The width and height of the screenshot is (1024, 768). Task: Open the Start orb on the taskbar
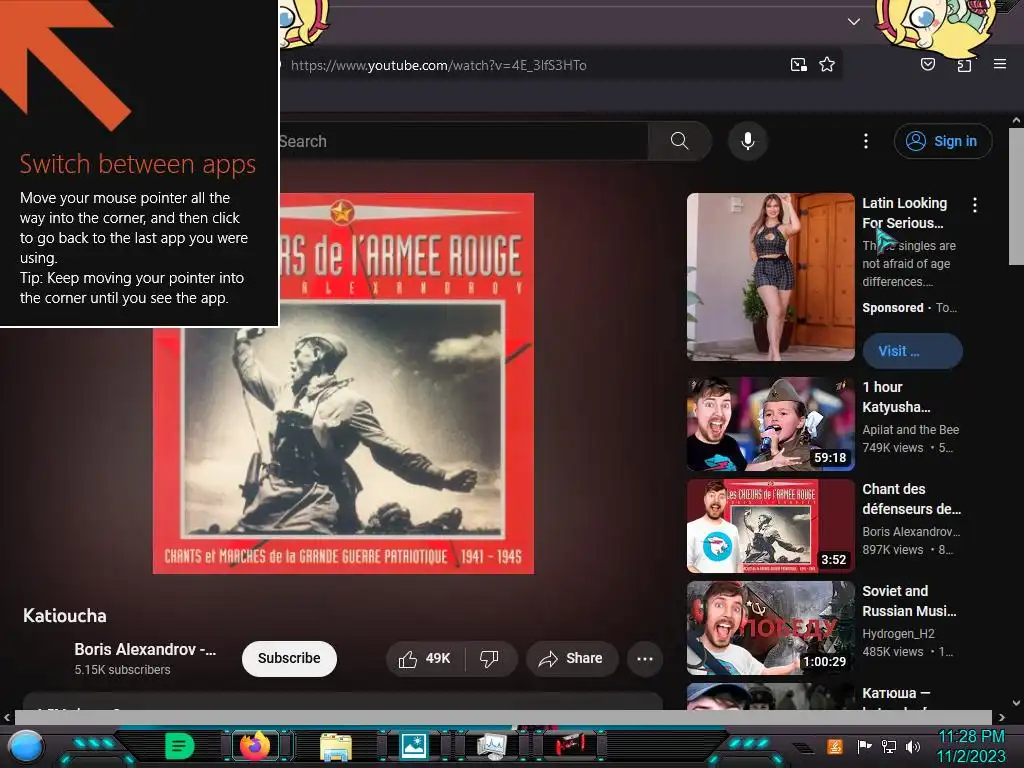pos(26,747)
